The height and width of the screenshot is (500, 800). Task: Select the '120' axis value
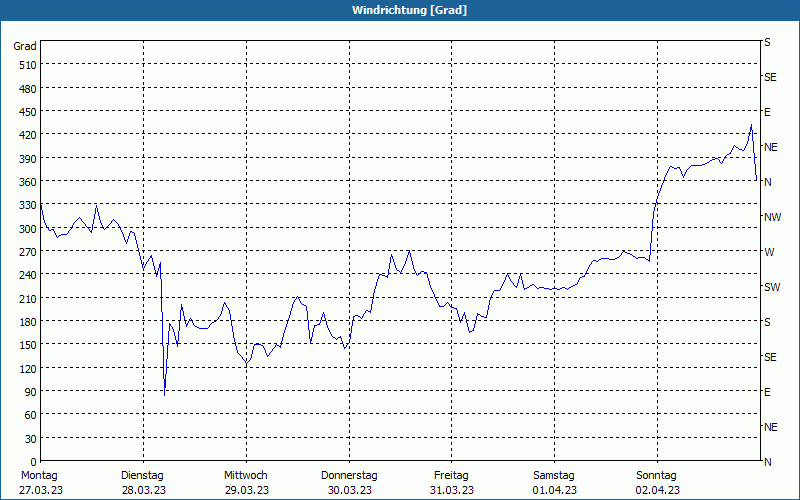pos(28,368)
